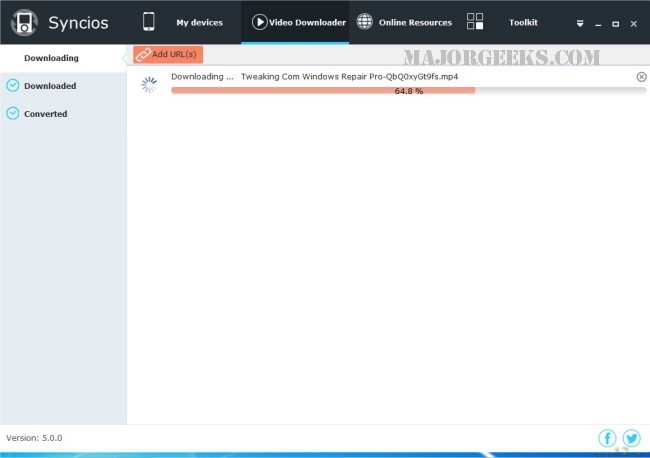Click the Toolkit grid icon
This screenshot has width=650, height=458.
[x=475, y=21]
